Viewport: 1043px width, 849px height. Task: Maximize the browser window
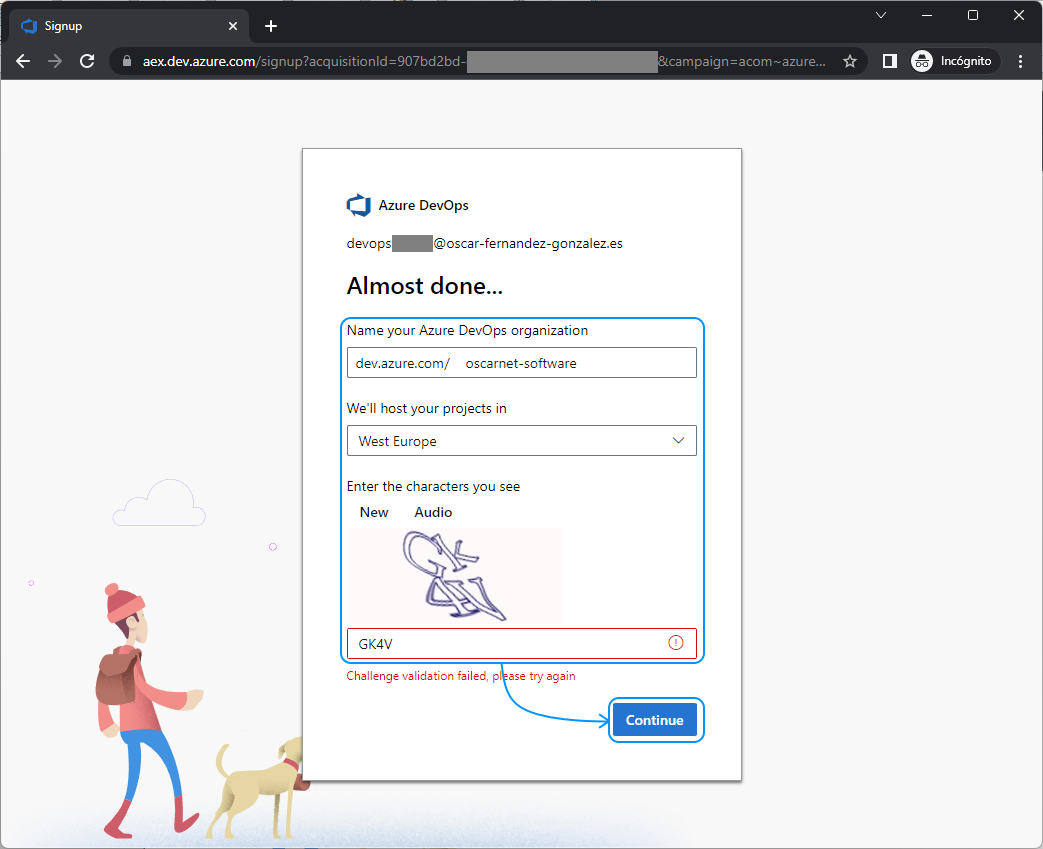972,15
